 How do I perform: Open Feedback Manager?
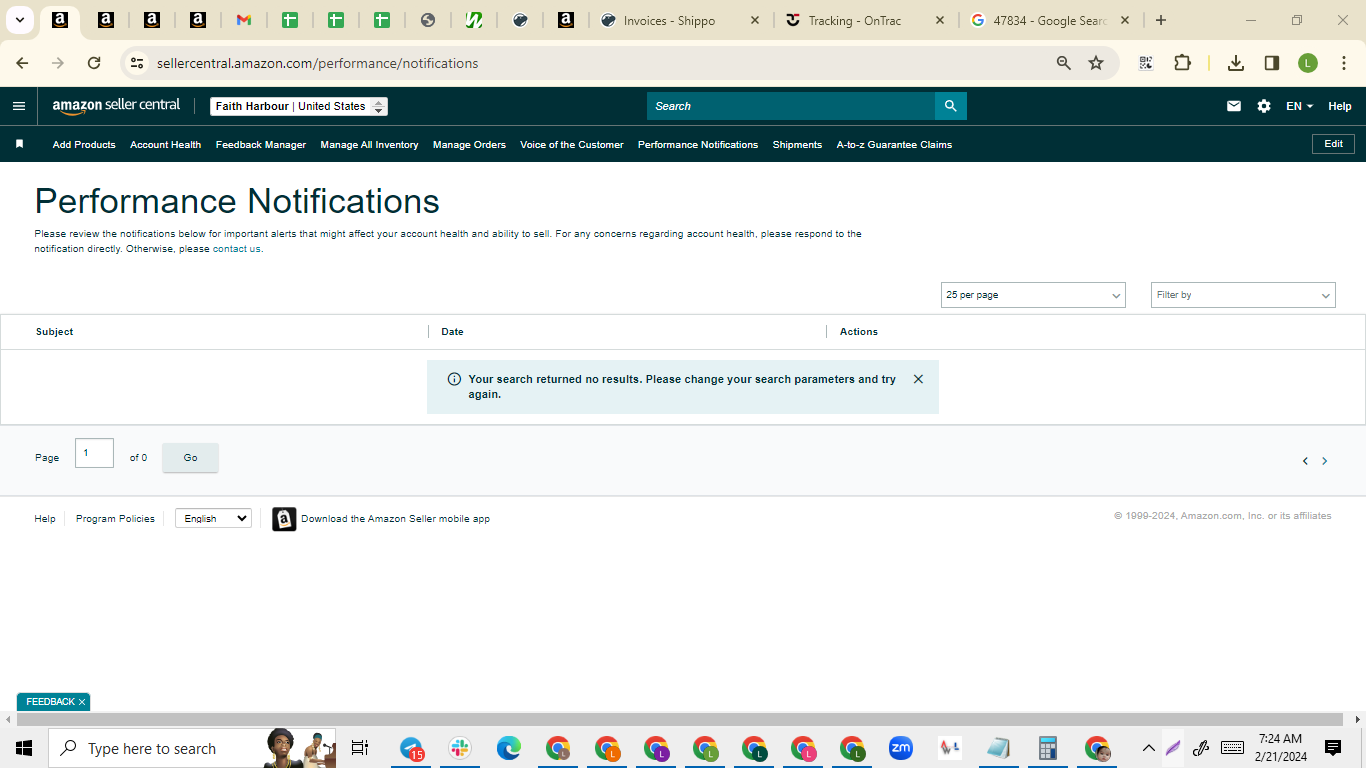click(x=261, y=144)
